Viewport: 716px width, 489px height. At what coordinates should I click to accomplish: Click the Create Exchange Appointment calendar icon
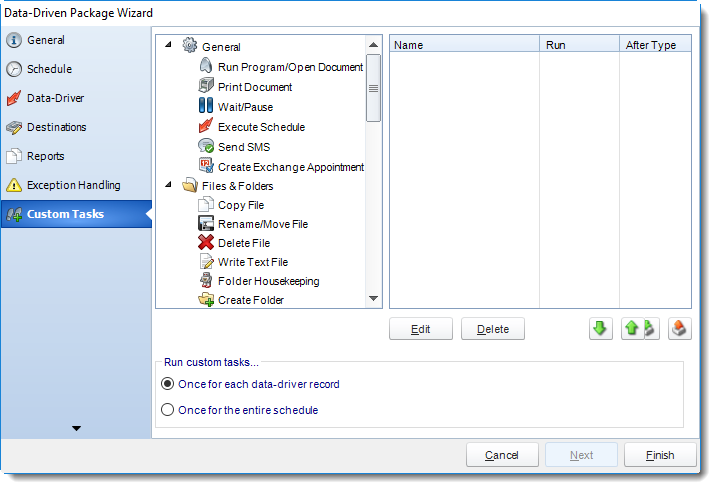point(206,165)
